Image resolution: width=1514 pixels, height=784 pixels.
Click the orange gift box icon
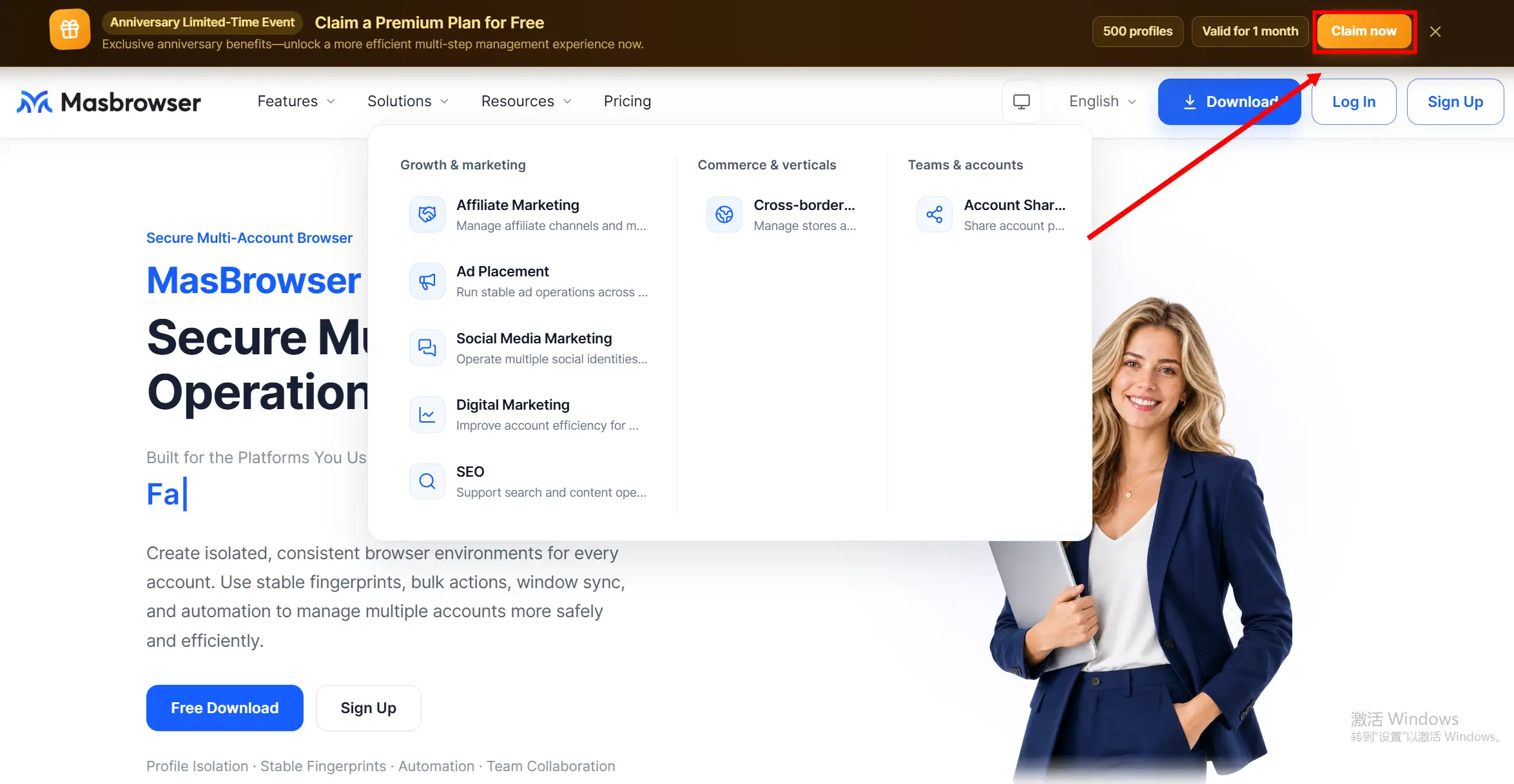click(x=70, y=30)
